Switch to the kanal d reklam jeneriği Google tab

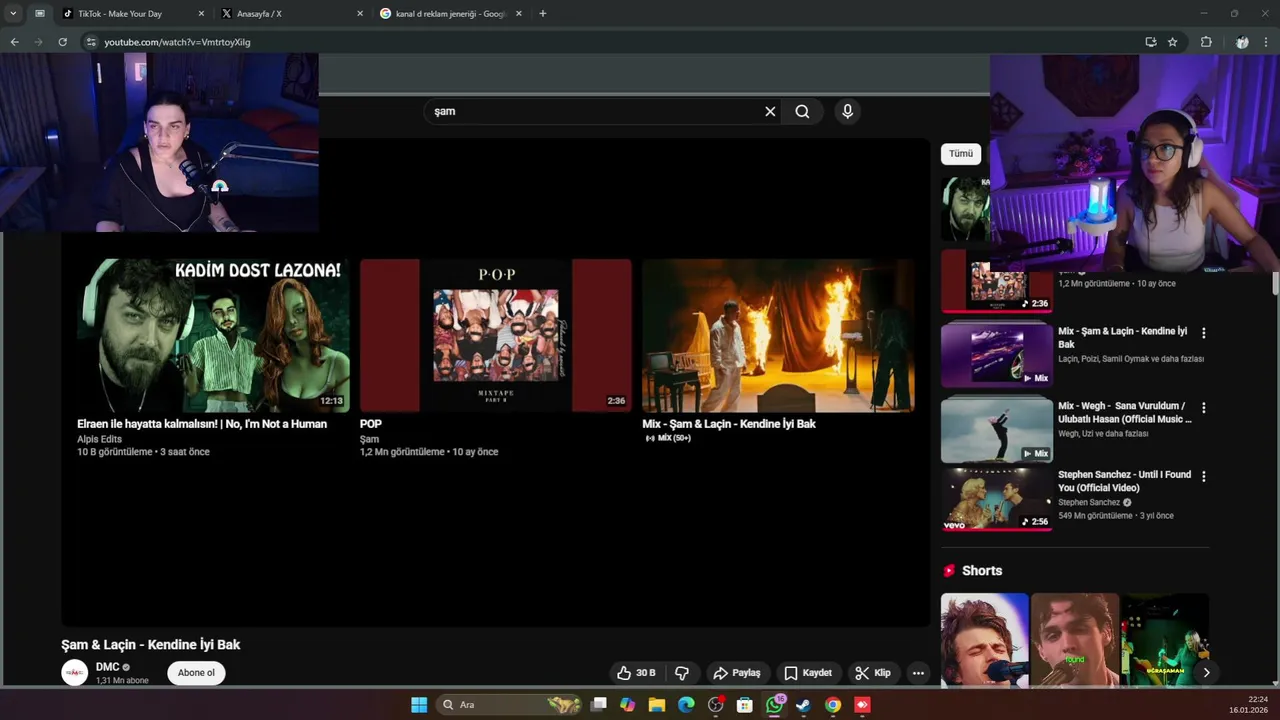pyautogui.click(x=450, y=14)
